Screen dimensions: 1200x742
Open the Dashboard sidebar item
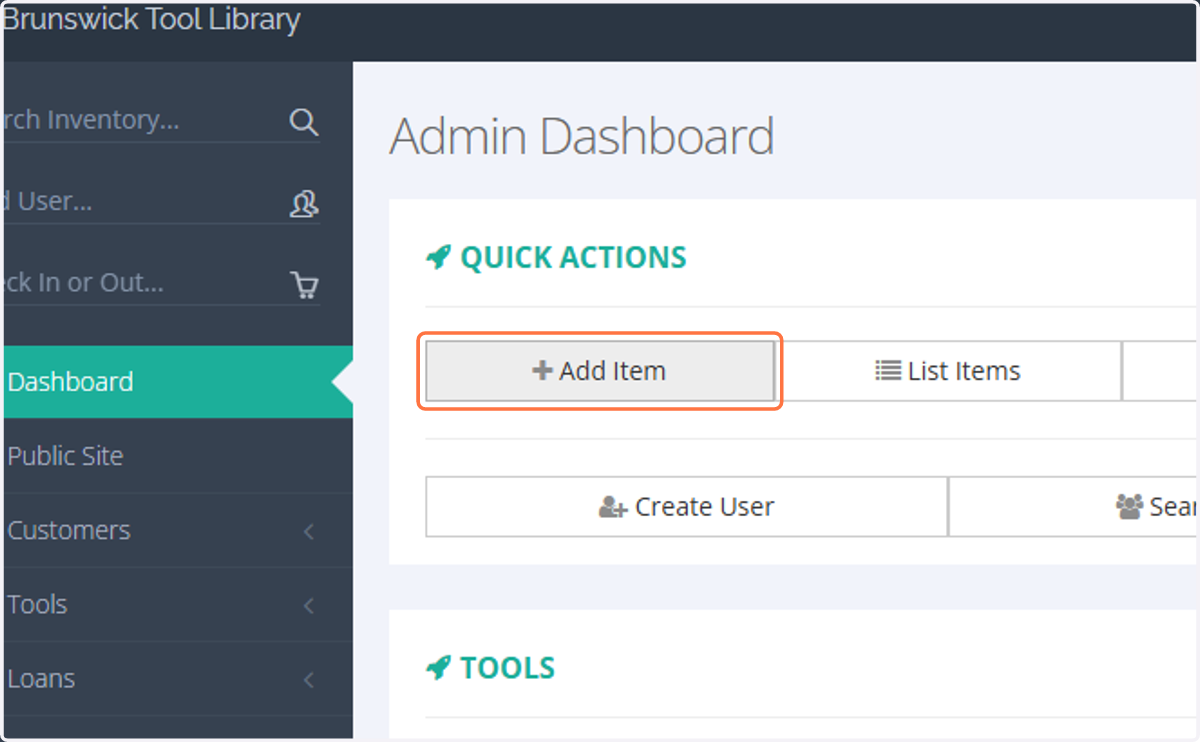(176, 382)
